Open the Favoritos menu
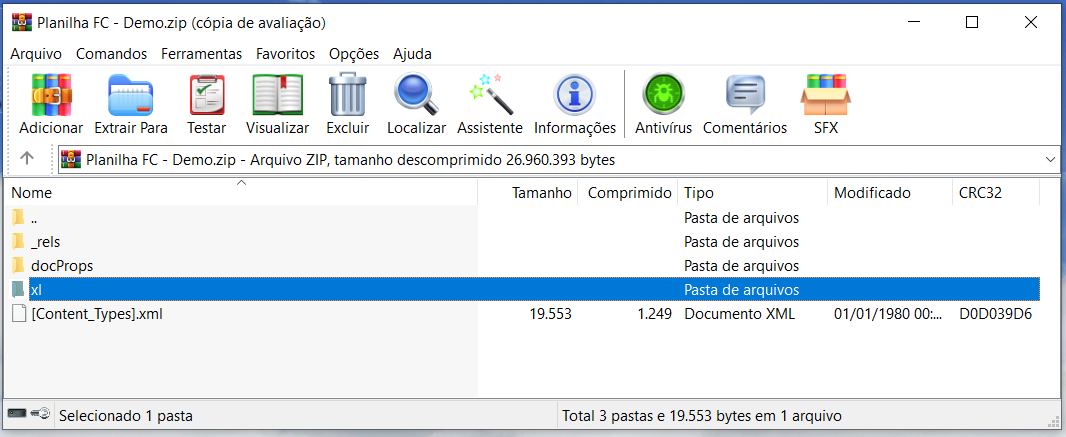Screen dimensions: 1066x437 point(286,54)
